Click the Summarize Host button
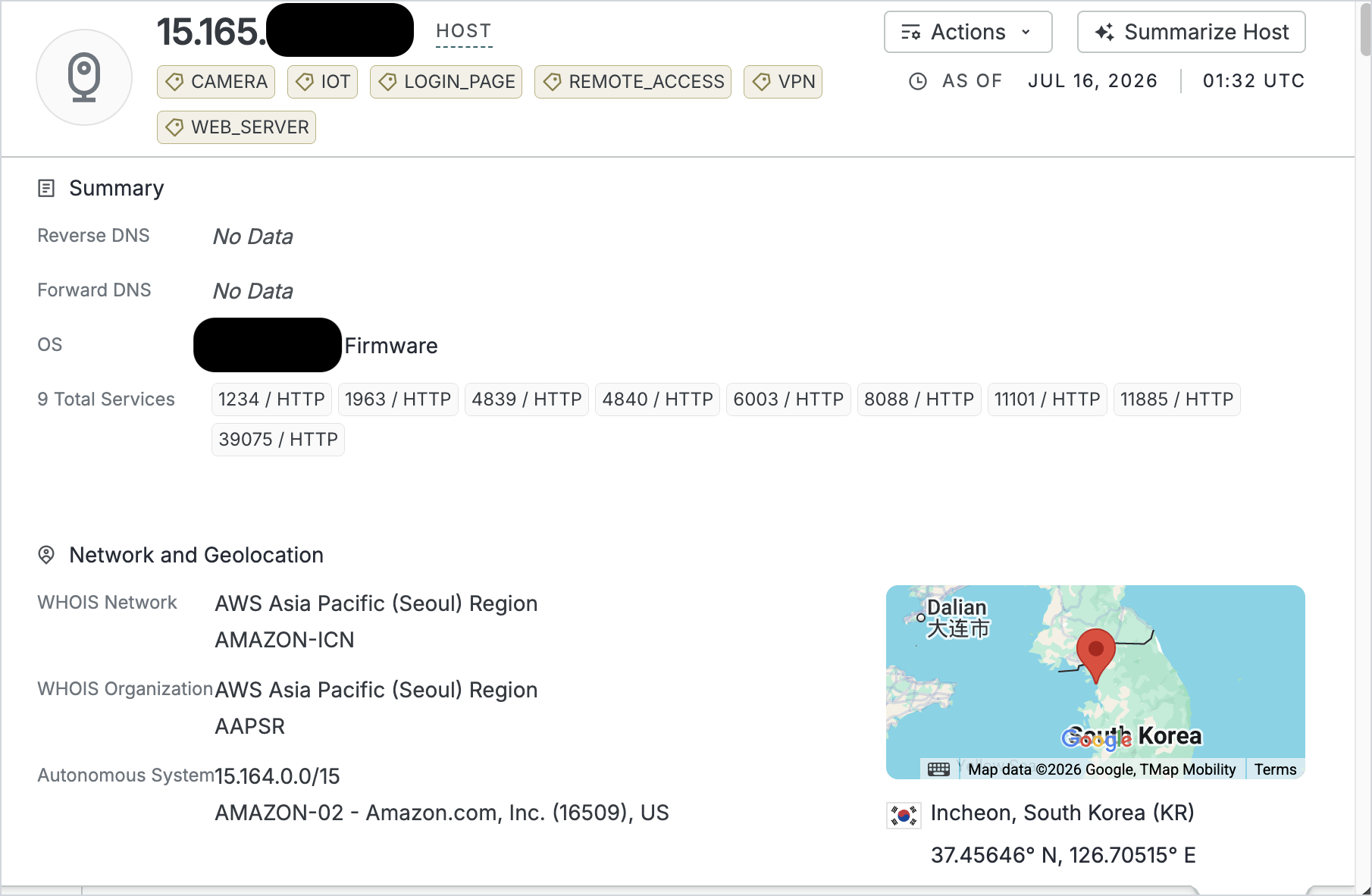The width and height of the screenshot is (1372, 896). pos(1191,32)
